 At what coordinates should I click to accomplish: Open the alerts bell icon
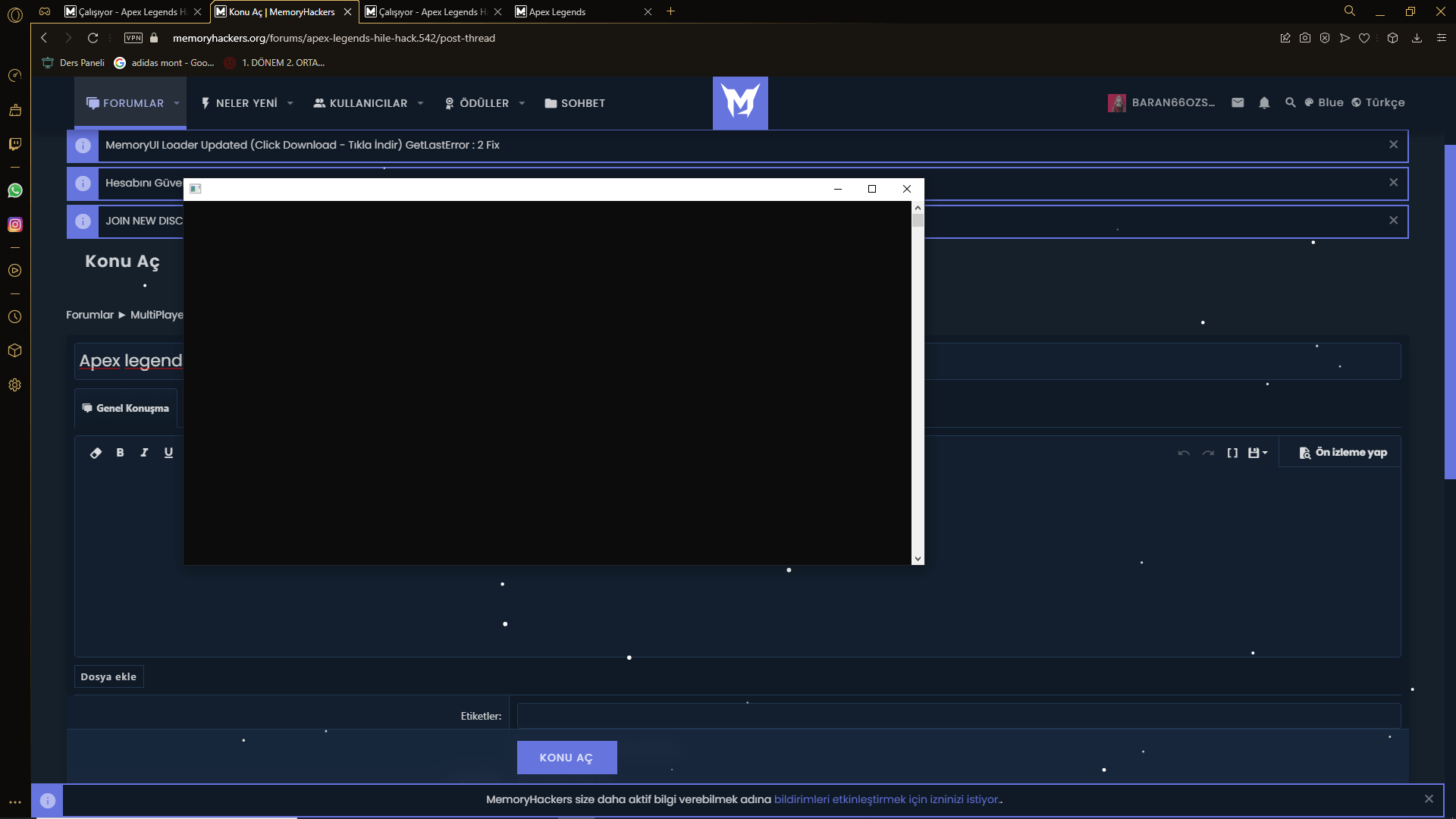point(1264,102)
